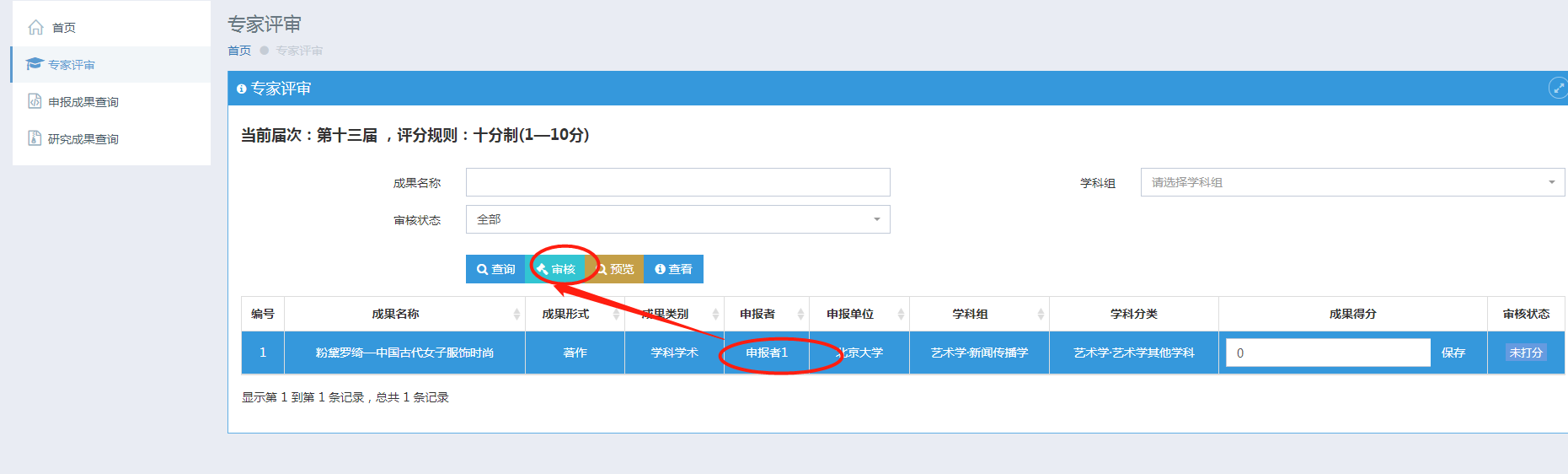
Task: Focus the 成果名称 input field
Action: click(678, 182)
